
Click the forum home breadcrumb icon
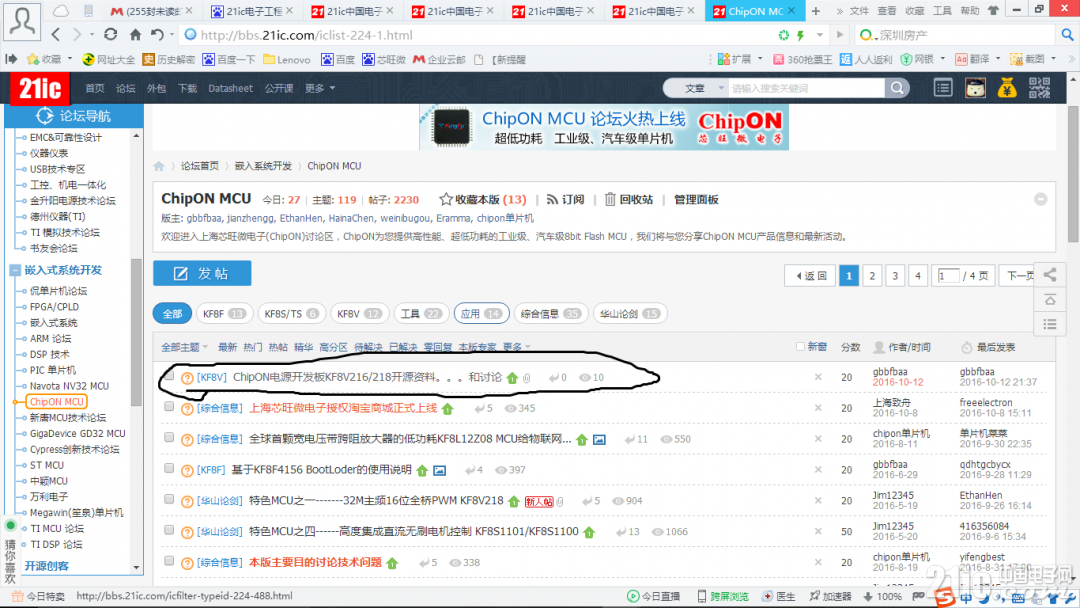pyautogui.click(x=159, y=166)
